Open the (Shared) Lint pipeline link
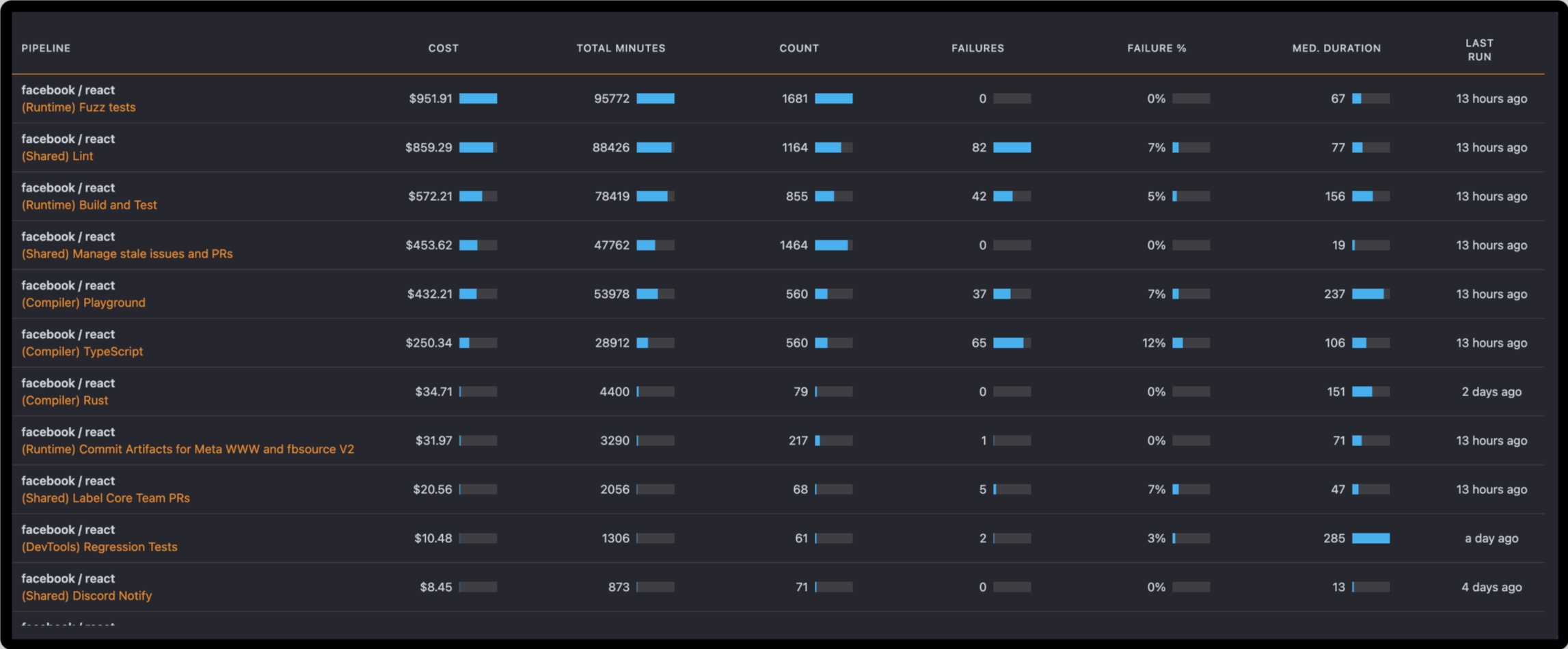Screen dimensions: 1568x649 pos(57,156)
